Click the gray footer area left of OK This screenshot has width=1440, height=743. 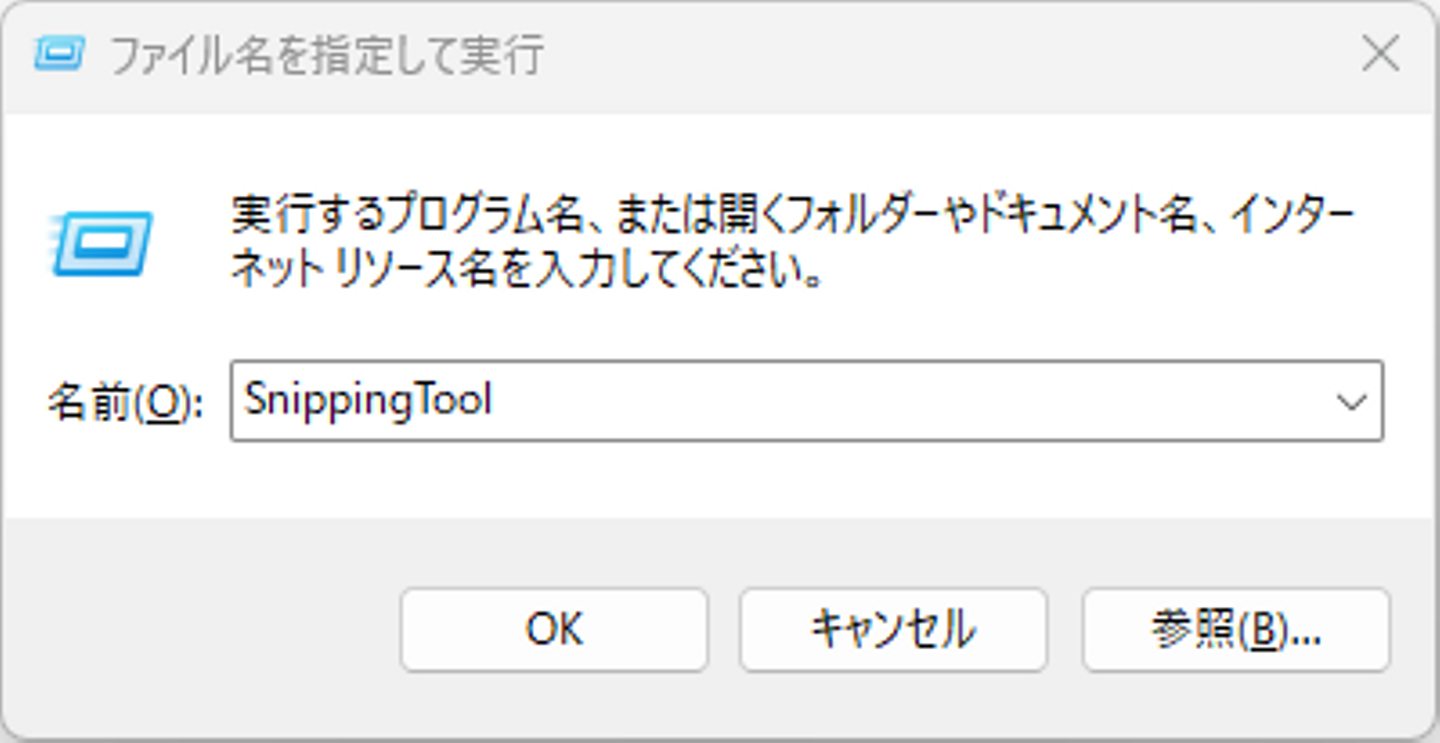pyautogui.click(x=200, y=629)
